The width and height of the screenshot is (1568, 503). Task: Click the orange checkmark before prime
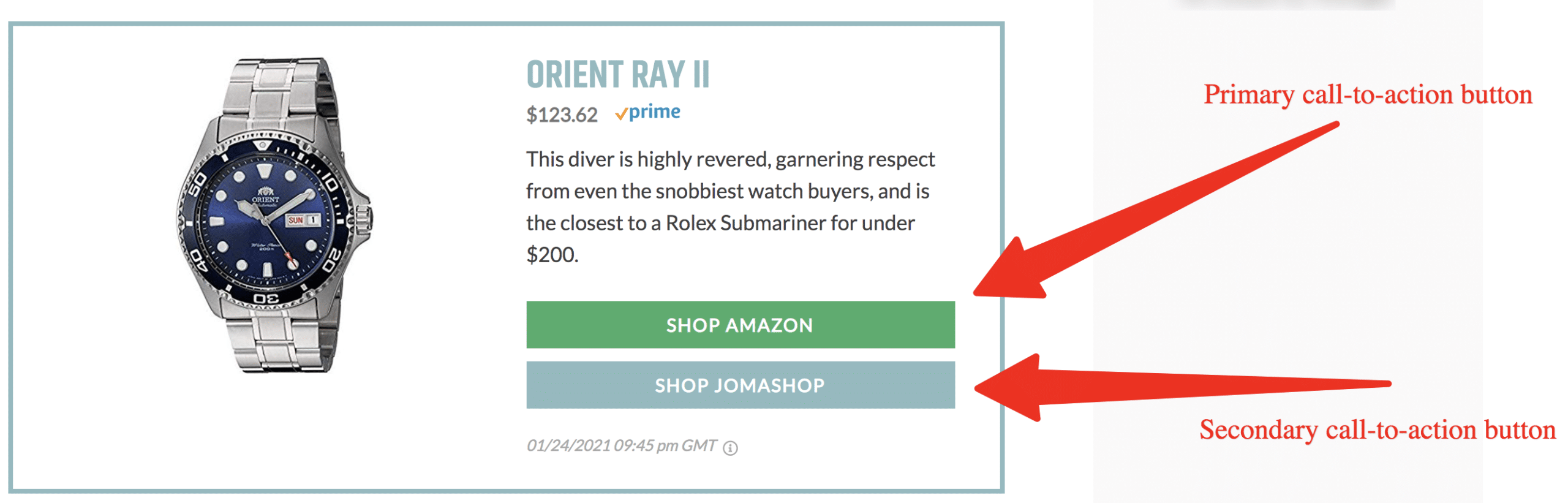pos(621,114)
